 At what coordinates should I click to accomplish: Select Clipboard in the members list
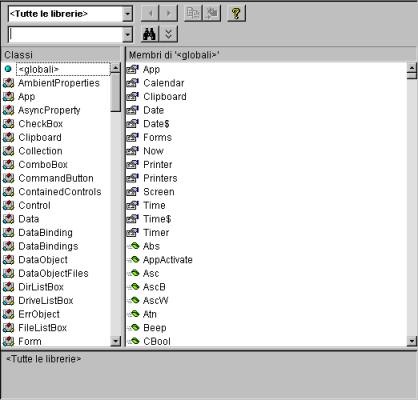[165, 97]
